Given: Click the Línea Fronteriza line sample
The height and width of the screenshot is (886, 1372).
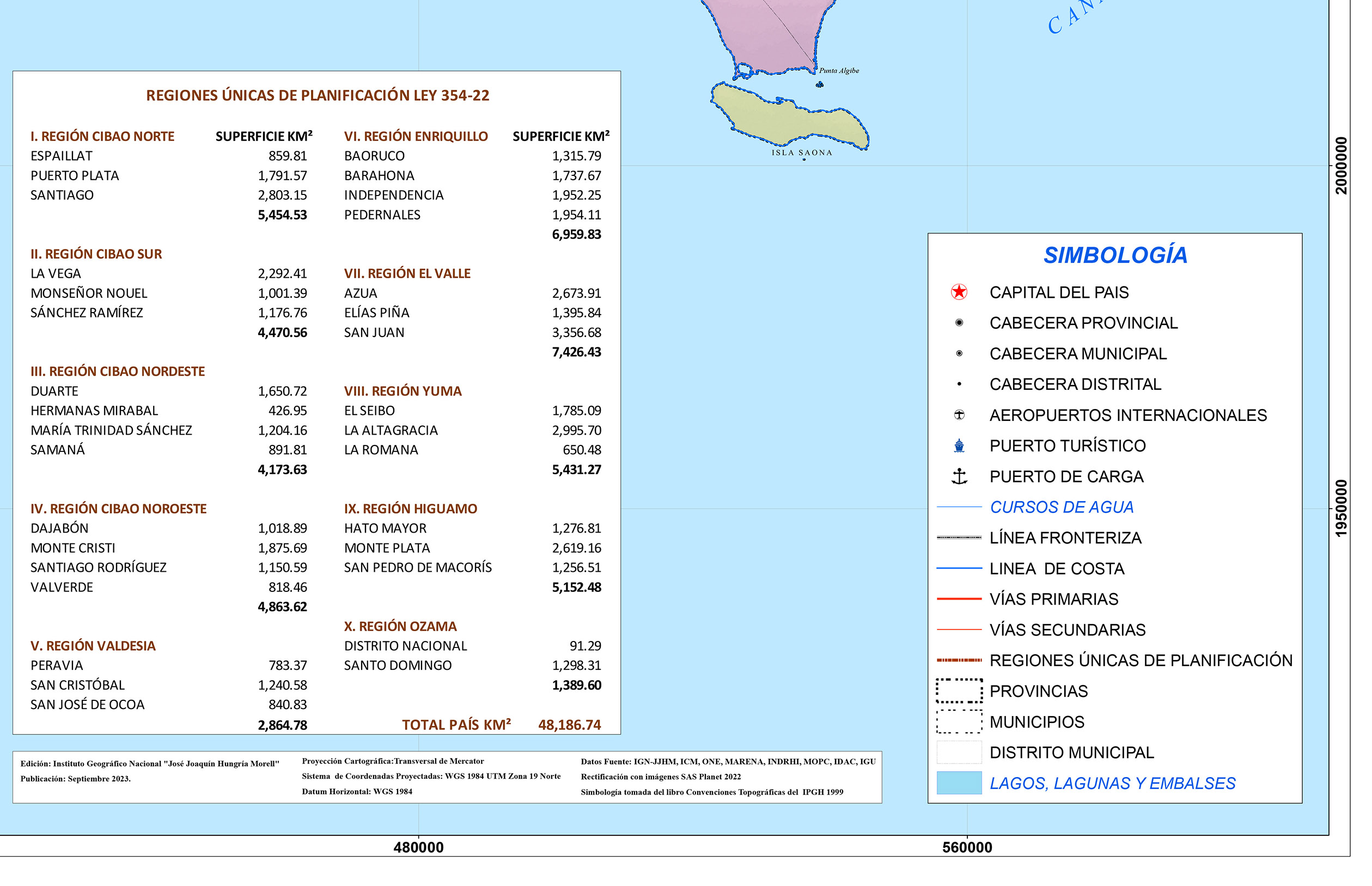Looking at the screenshot, I should pos(959,538).
